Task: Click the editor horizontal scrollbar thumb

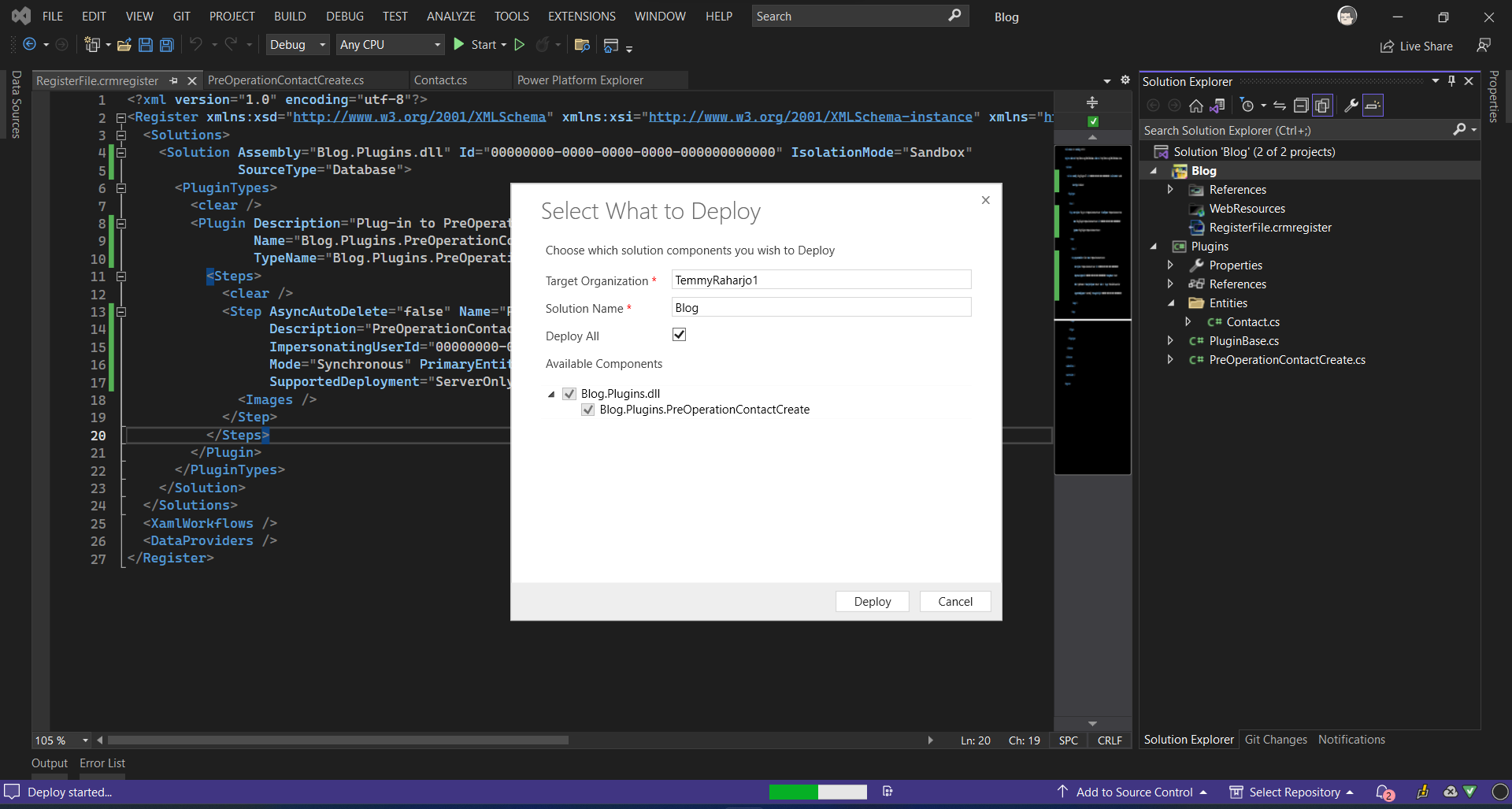Action: click(338, 740)
